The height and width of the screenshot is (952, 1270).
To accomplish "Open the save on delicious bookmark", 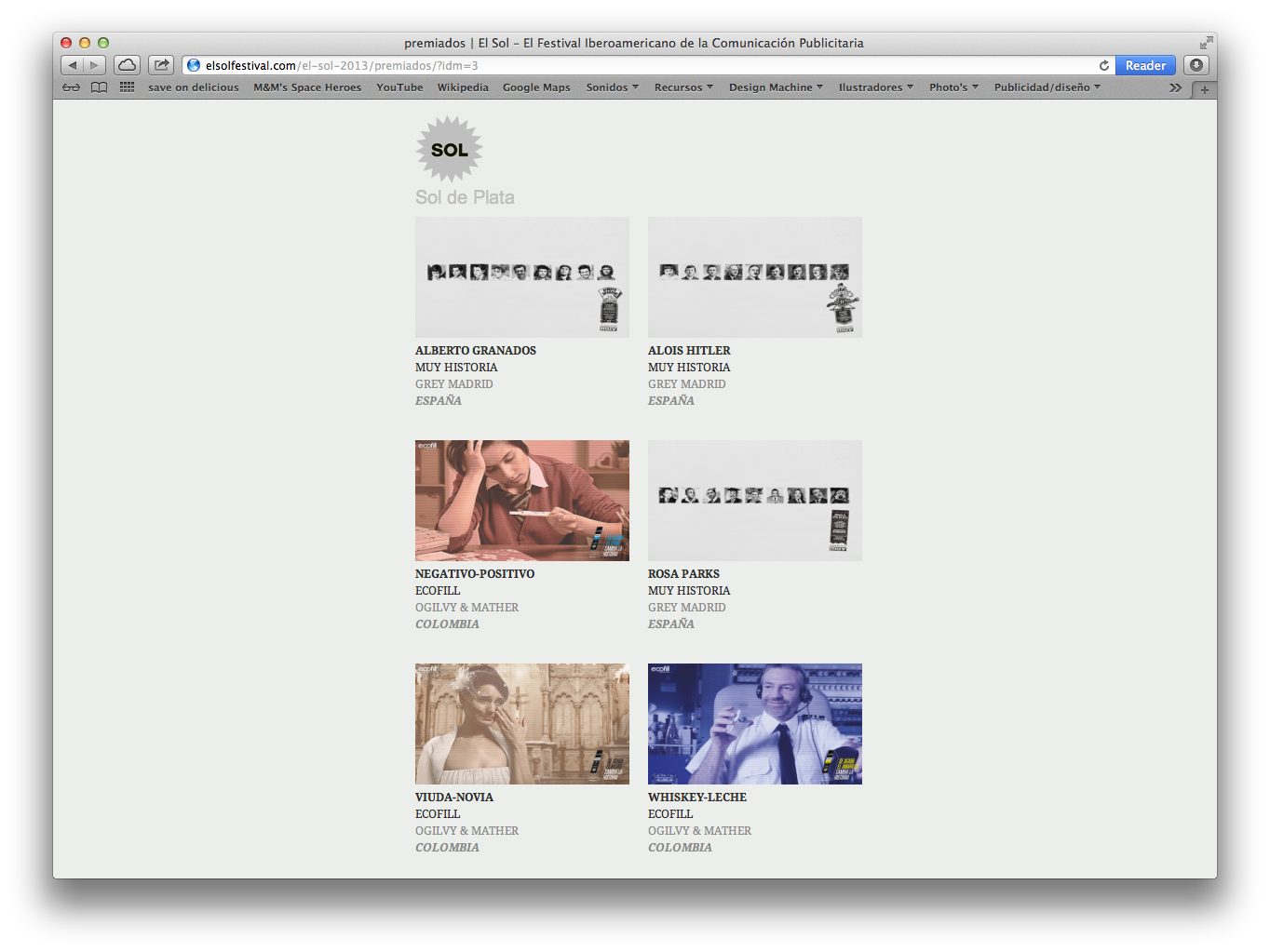I will click(x=194, y=87).
